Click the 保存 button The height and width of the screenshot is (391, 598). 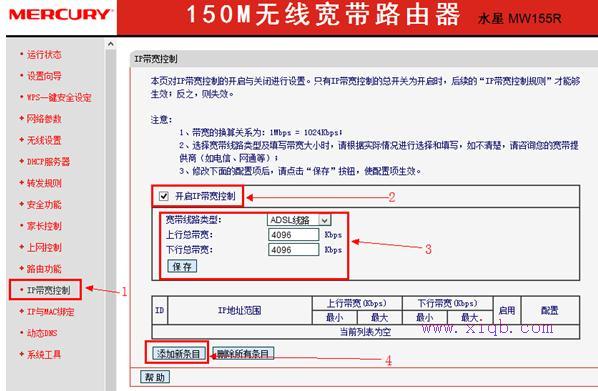tap(182, 266)
